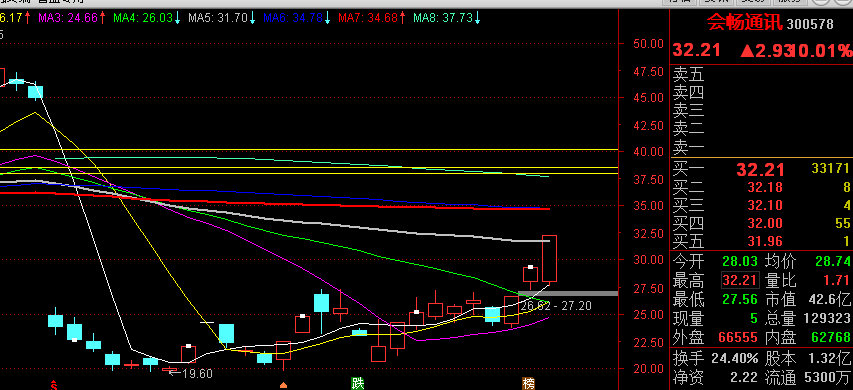Select the MA5: 31.70 indicator label
Image resolution: width=853 pixels, height=390 pixels.
click(218, 18)
